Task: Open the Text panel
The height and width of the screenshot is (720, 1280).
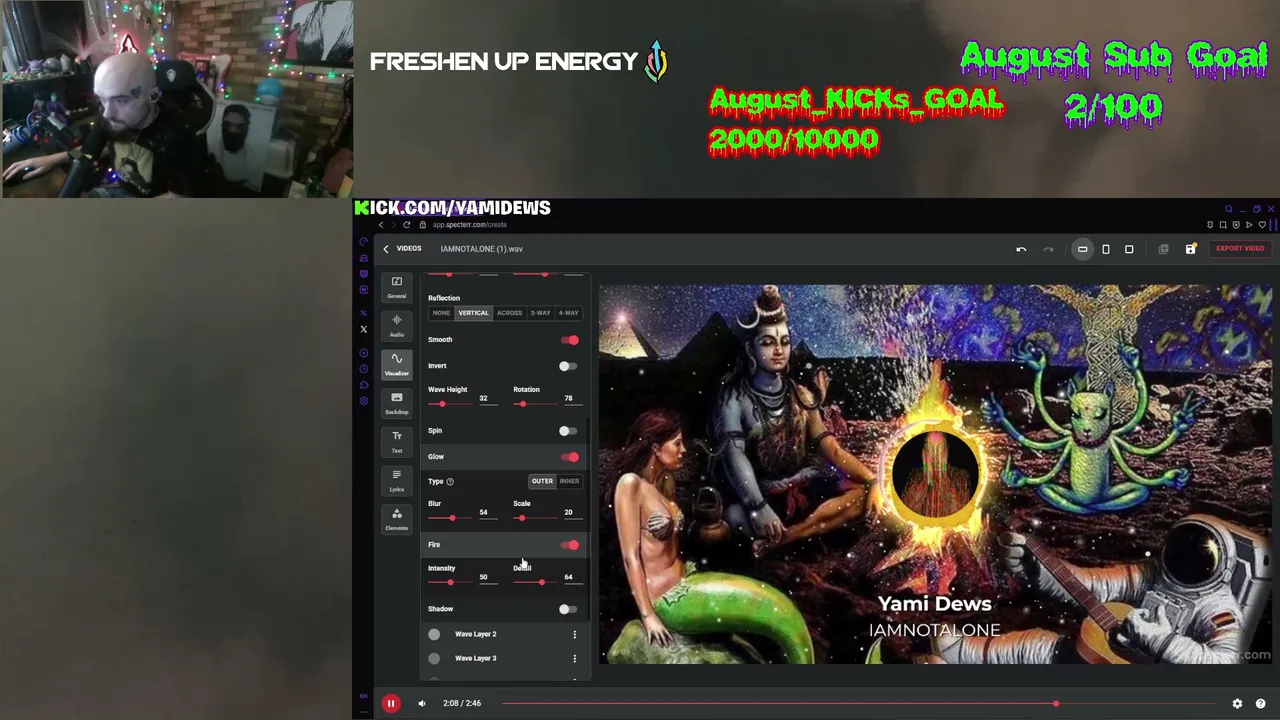Action: point(397,441)
